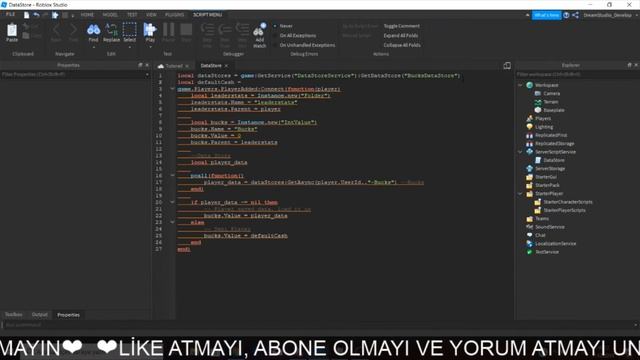Click the What's New button
Screen dimensions: 640x360
(x=547, y=15)
